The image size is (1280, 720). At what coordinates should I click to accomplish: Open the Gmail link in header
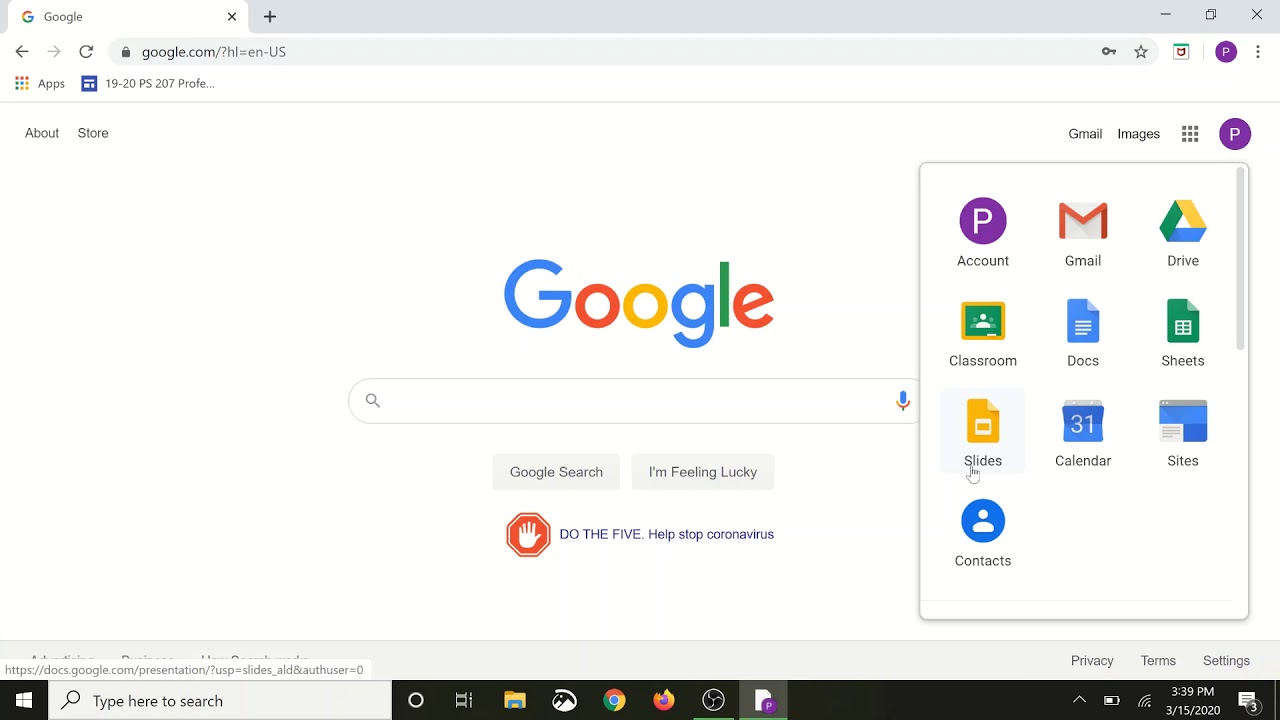pos(1085,134)
